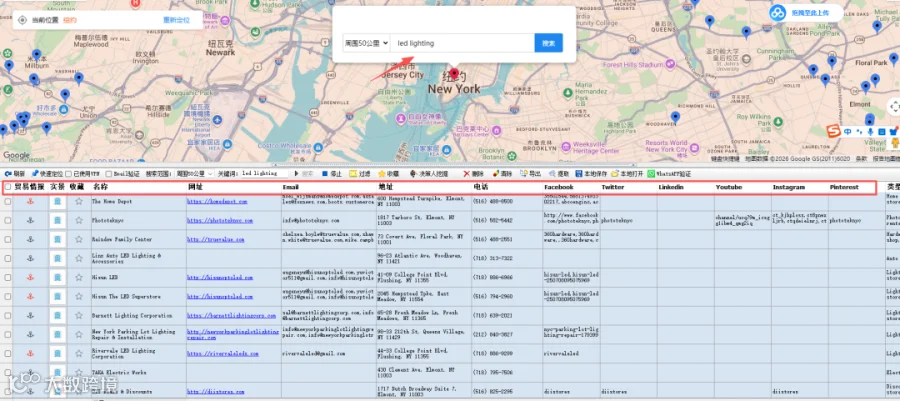Check the The Home Depot row checkbox

click(x=8, y=201)
